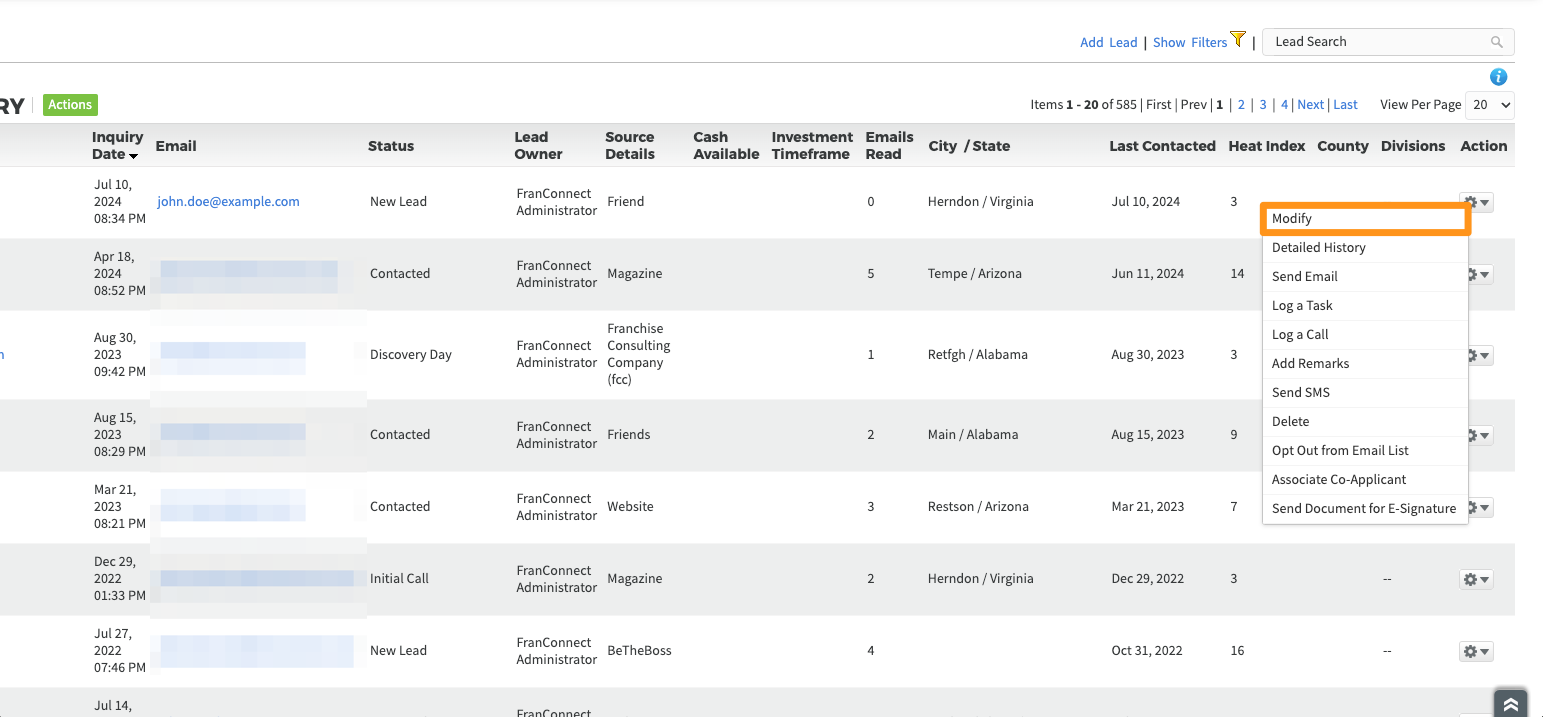The image size is (1543, 717).
Task: Open gear menu for Dec 29, 2022 lead
Action: tap(1476, 579)
